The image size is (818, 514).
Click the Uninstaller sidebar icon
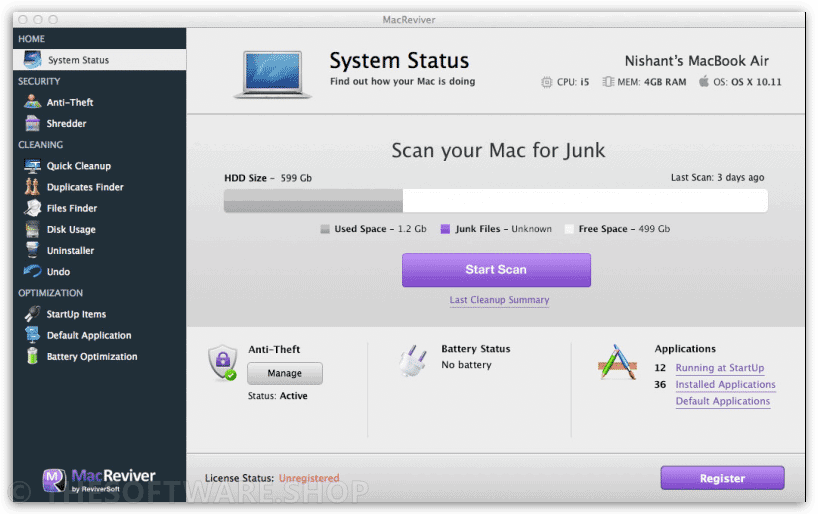click(32, 250)
